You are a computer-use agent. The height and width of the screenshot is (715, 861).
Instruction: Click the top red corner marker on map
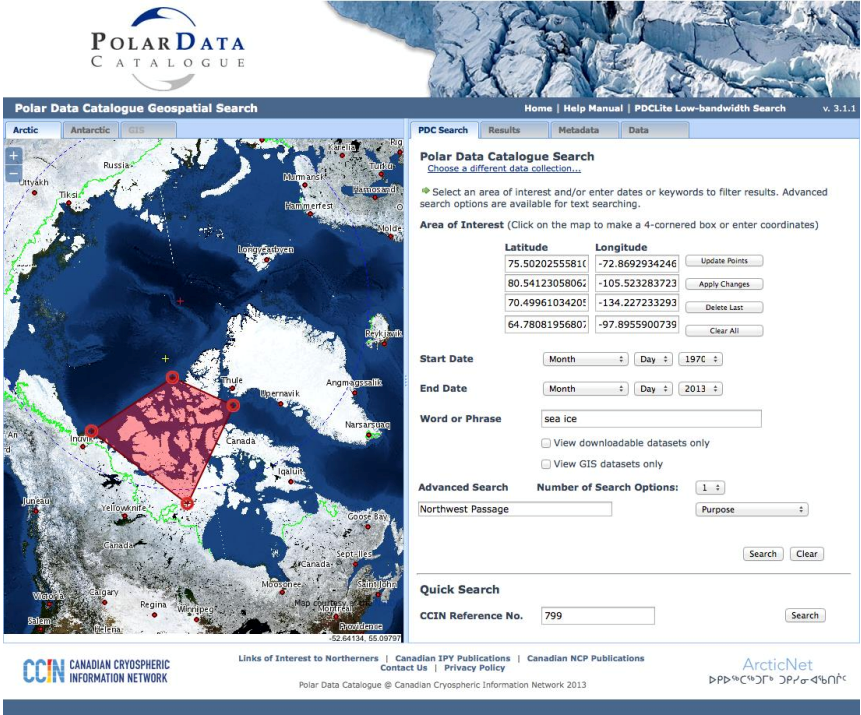point(172,378)
